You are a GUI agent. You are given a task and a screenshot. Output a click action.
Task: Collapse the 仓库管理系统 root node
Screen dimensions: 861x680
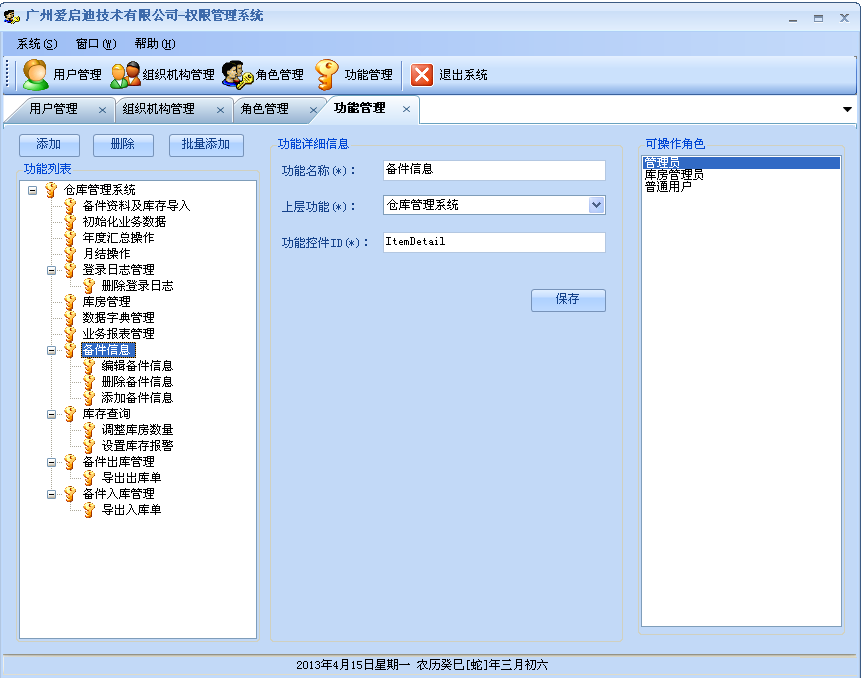pos(32,190)
